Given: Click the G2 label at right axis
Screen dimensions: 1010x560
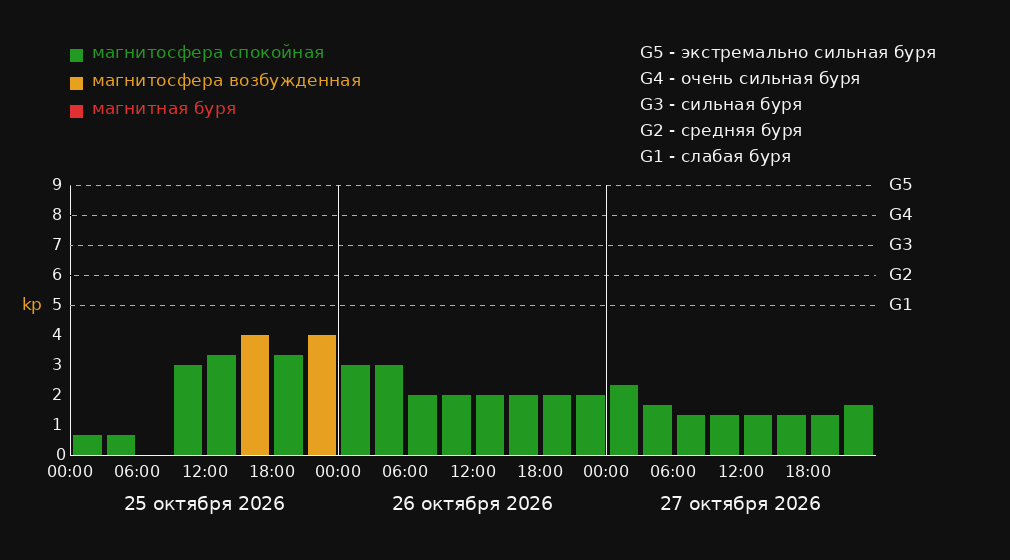Looking at the screenshot, I should [900, 275].
